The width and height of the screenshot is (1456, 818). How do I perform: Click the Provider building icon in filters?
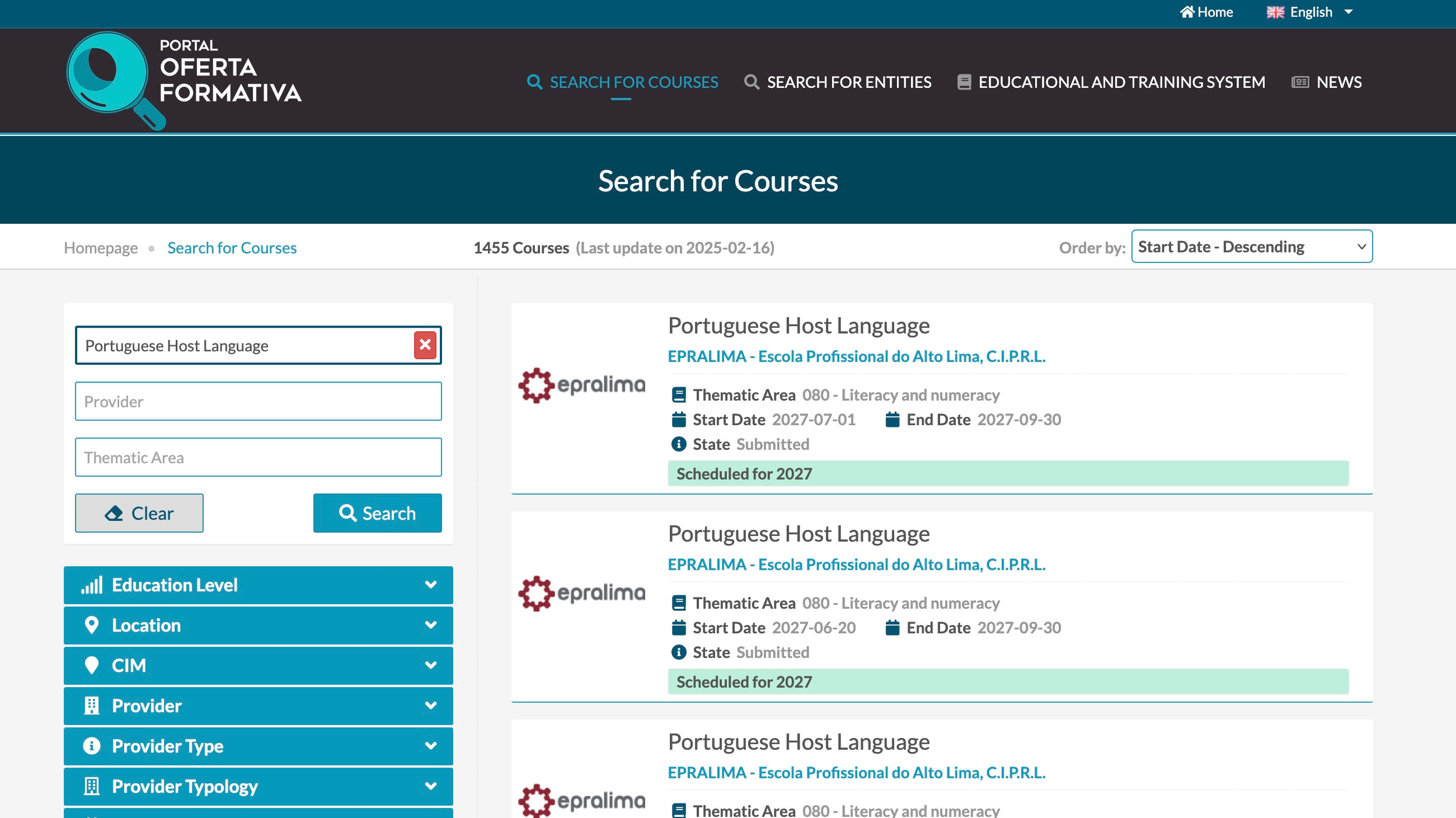click(92, 706)
